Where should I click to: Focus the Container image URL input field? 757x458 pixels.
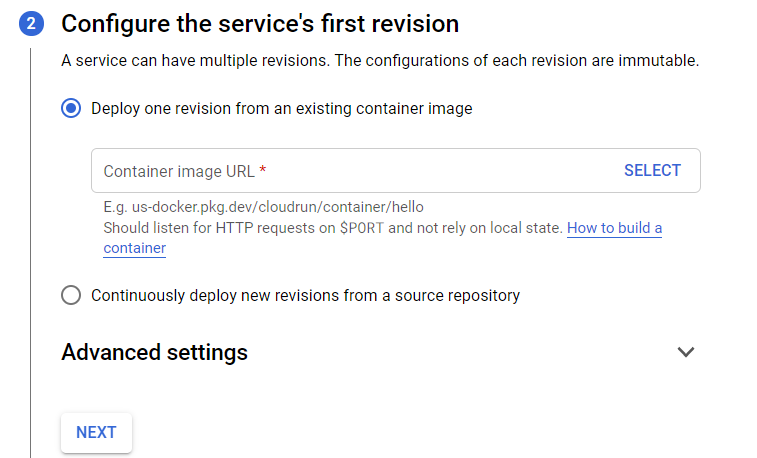[x=350, y=171]
